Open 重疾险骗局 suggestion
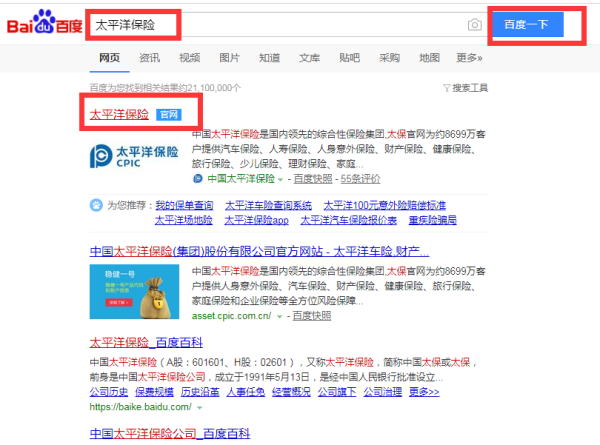Screen dimensions: 600x445 click(433, 220)
